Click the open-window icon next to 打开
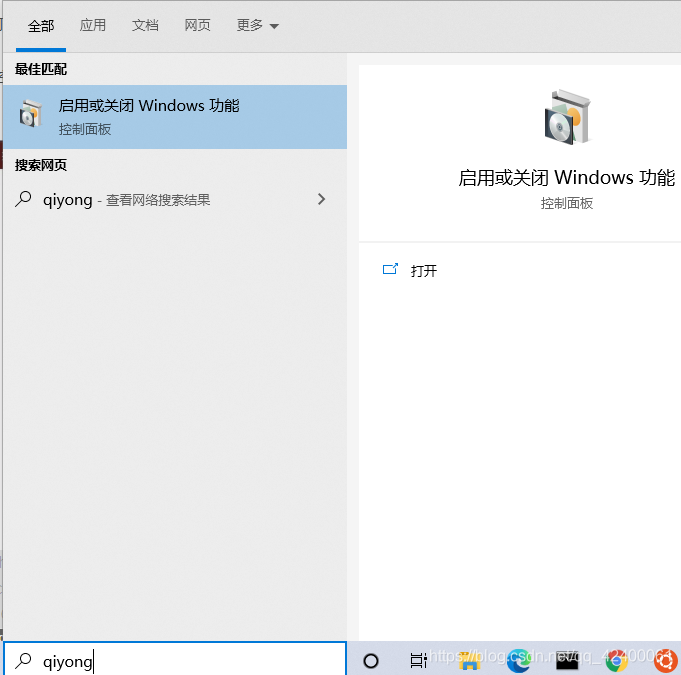The height and width of the screenshot is (675, 681). pyautogui.click(x=390, y=269)
